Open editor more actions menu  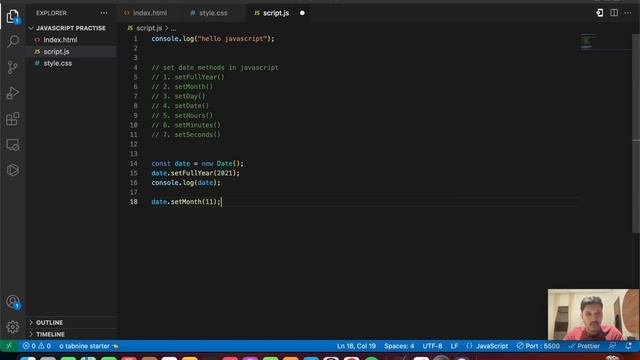pos(628,13)
